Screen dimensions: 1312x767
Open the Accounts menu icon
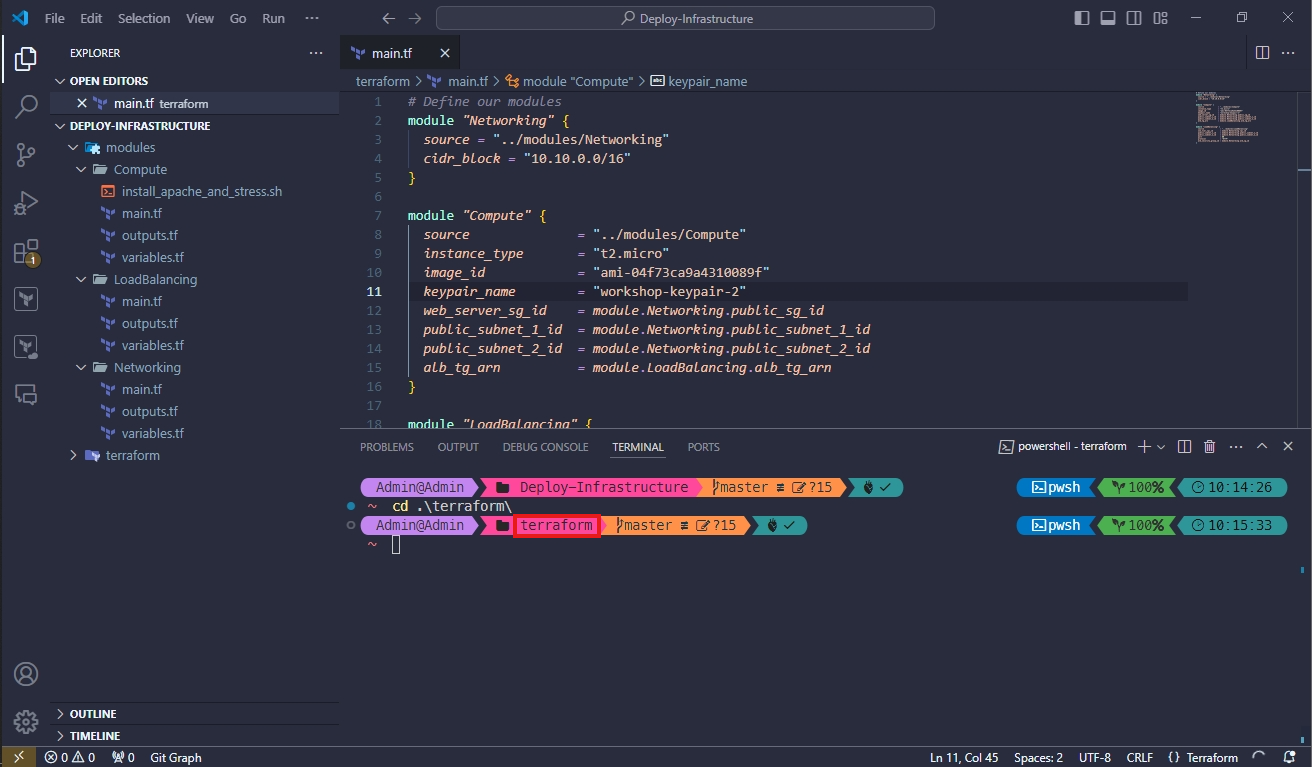(x=26, y=674)
